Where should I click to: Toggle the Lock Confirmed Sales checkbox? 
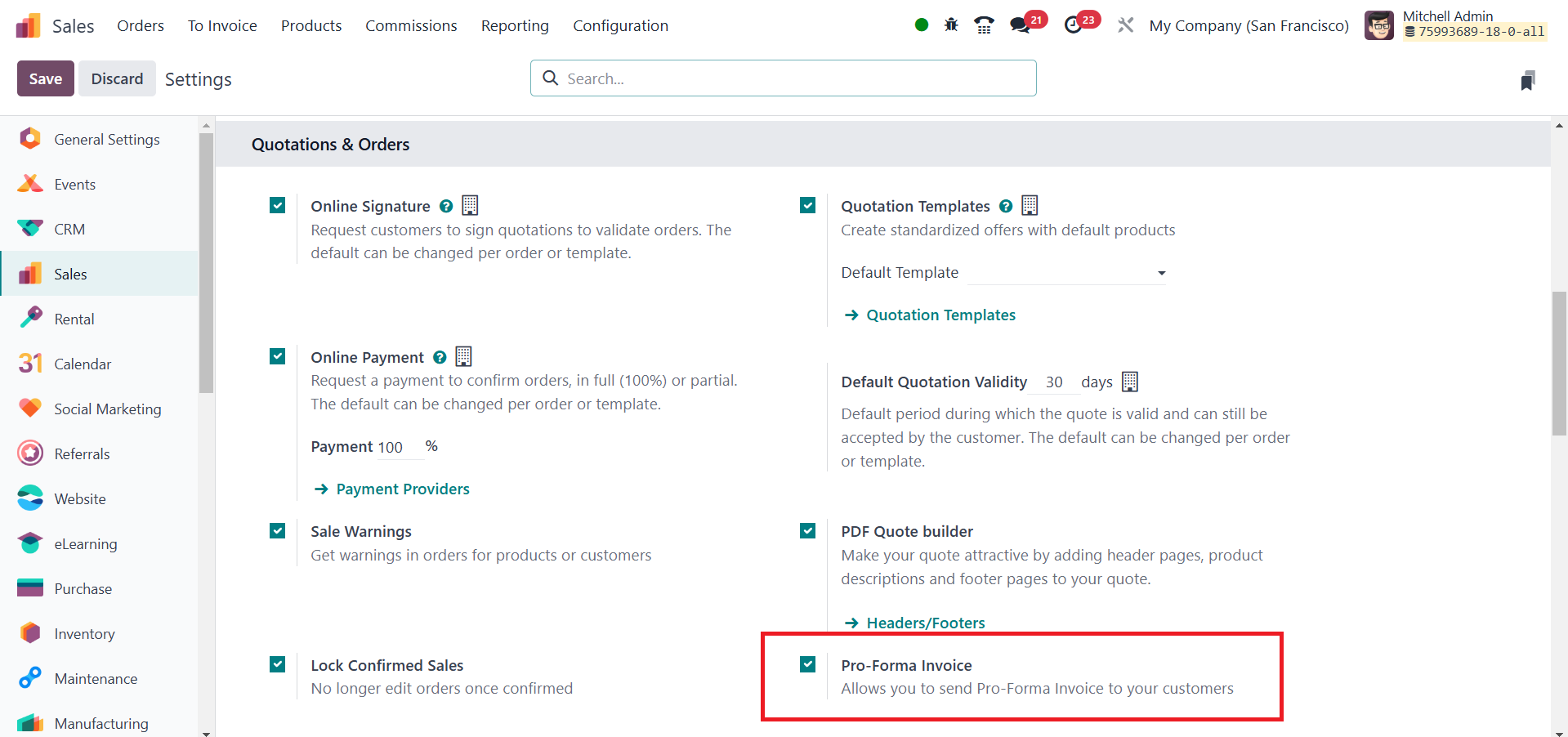(x=278, y=664)
